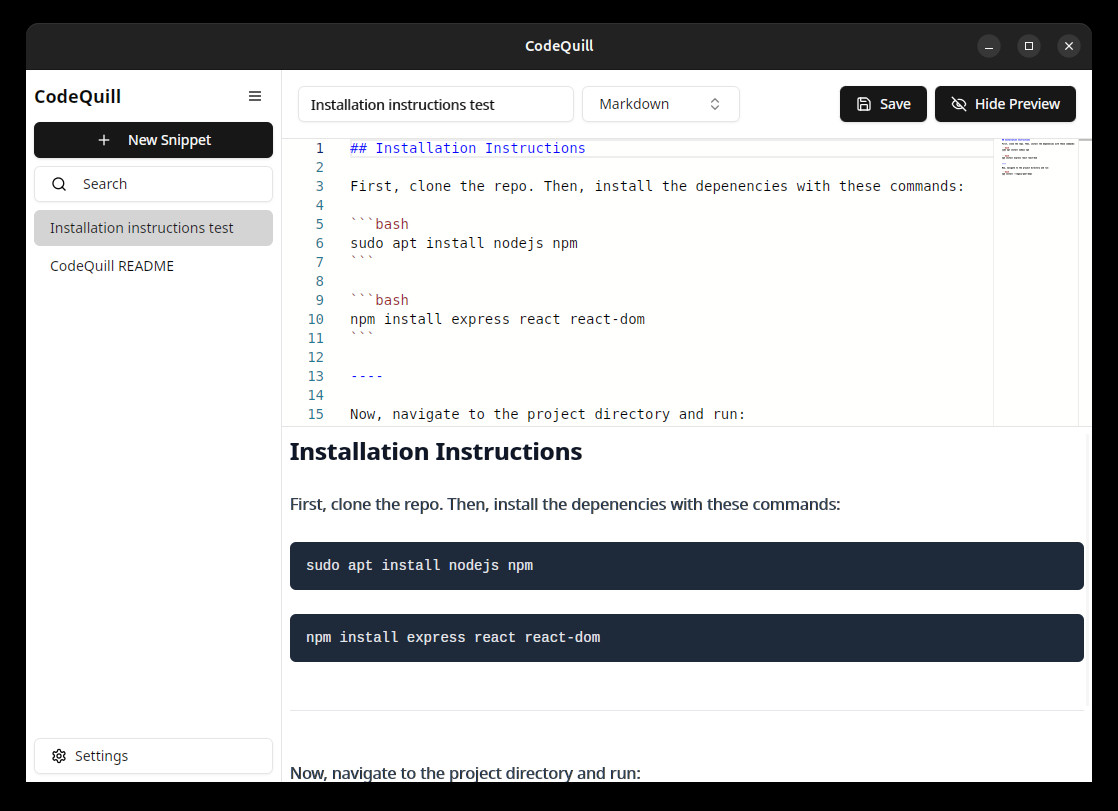Click the snippet title input field
Screen dimensions: 1118x811
[x=435, y=104]
